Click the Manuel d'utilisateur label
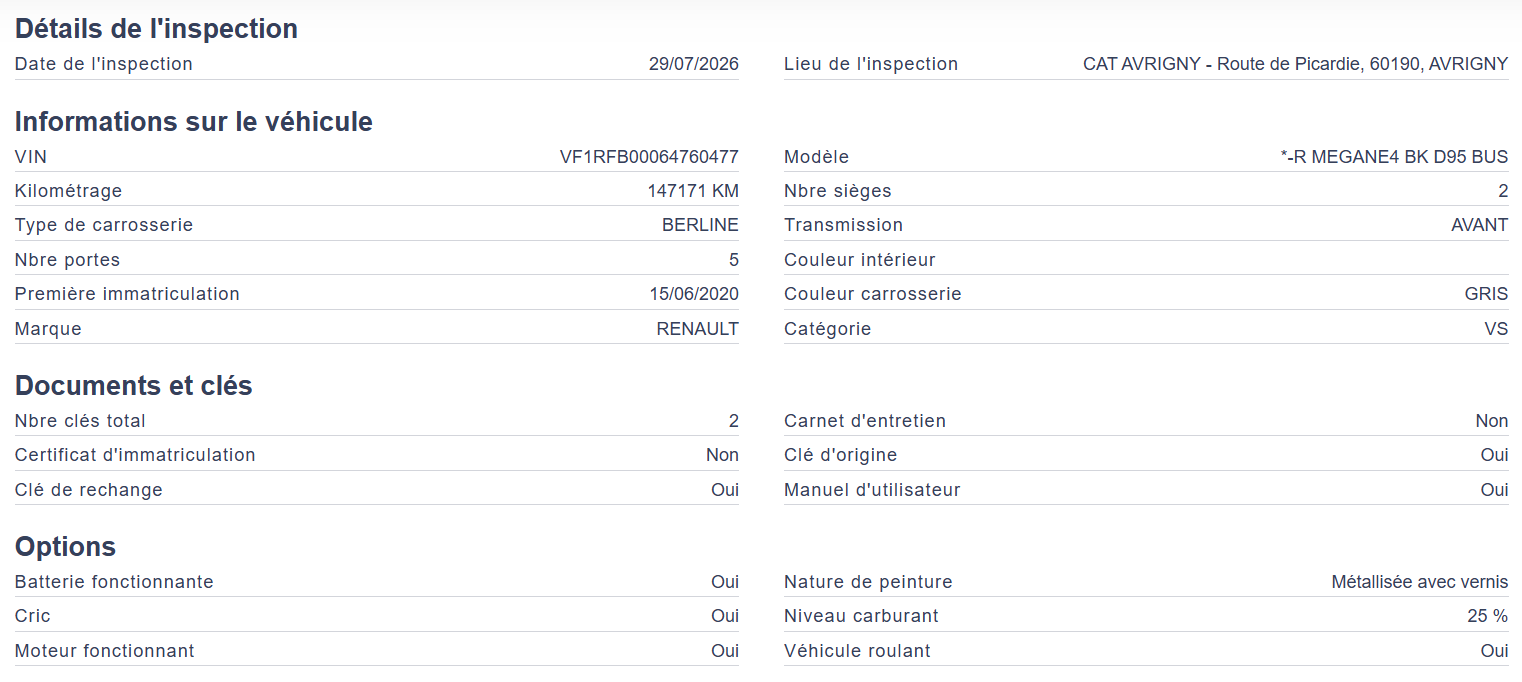The image size is (1522, 682). point(872,490)
